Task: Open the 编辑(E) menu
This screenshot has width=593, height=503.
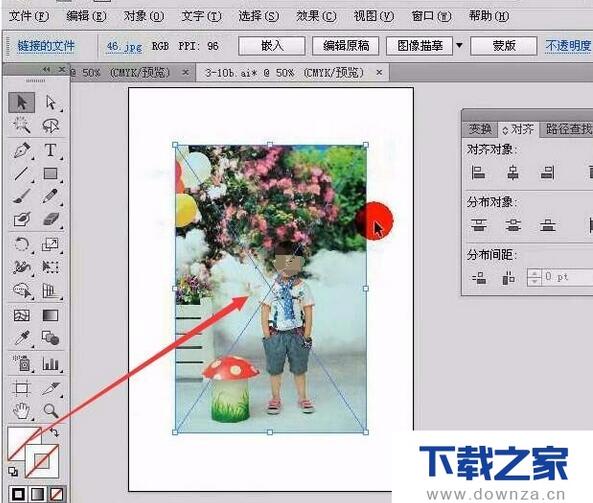Action: pos(86,16)
